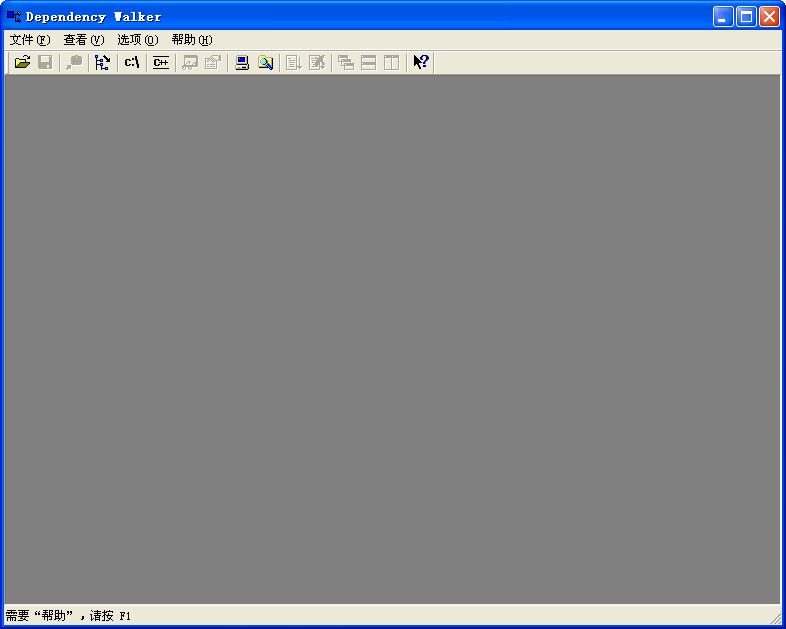786x629 pixels.
Task: Click the Start Profiling icon
Action: (x=293, y=63)
